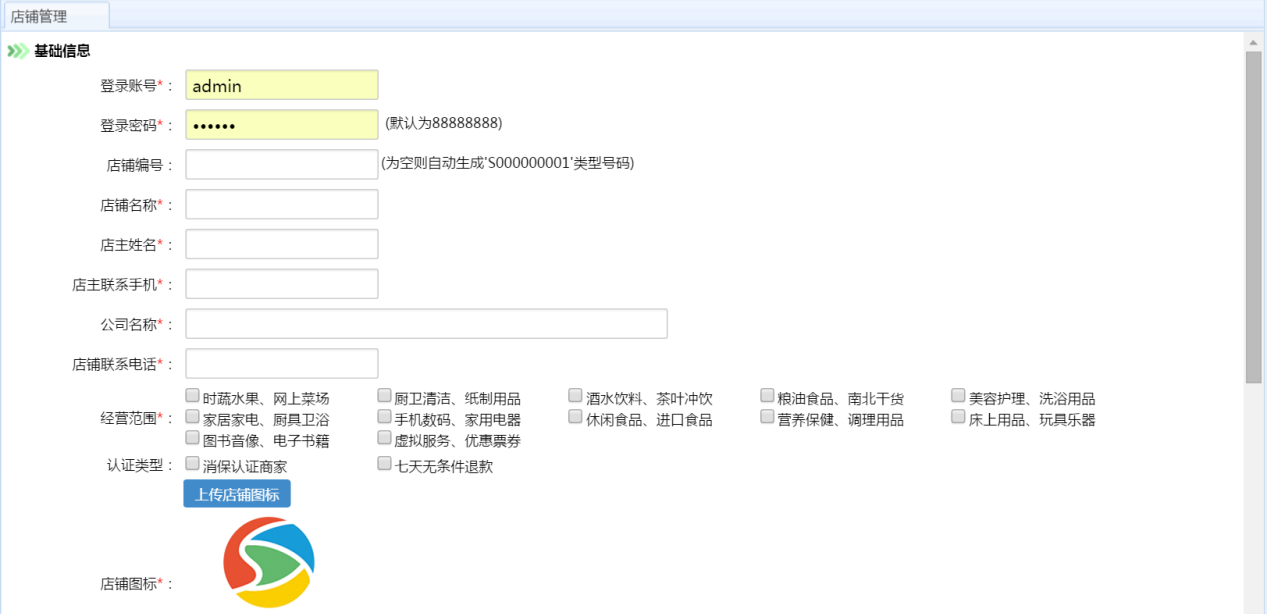Focus the 公司名称 text field
The height and width of the screenshot is (614, 1267).
pyautogui.click(x=426, y=324)
